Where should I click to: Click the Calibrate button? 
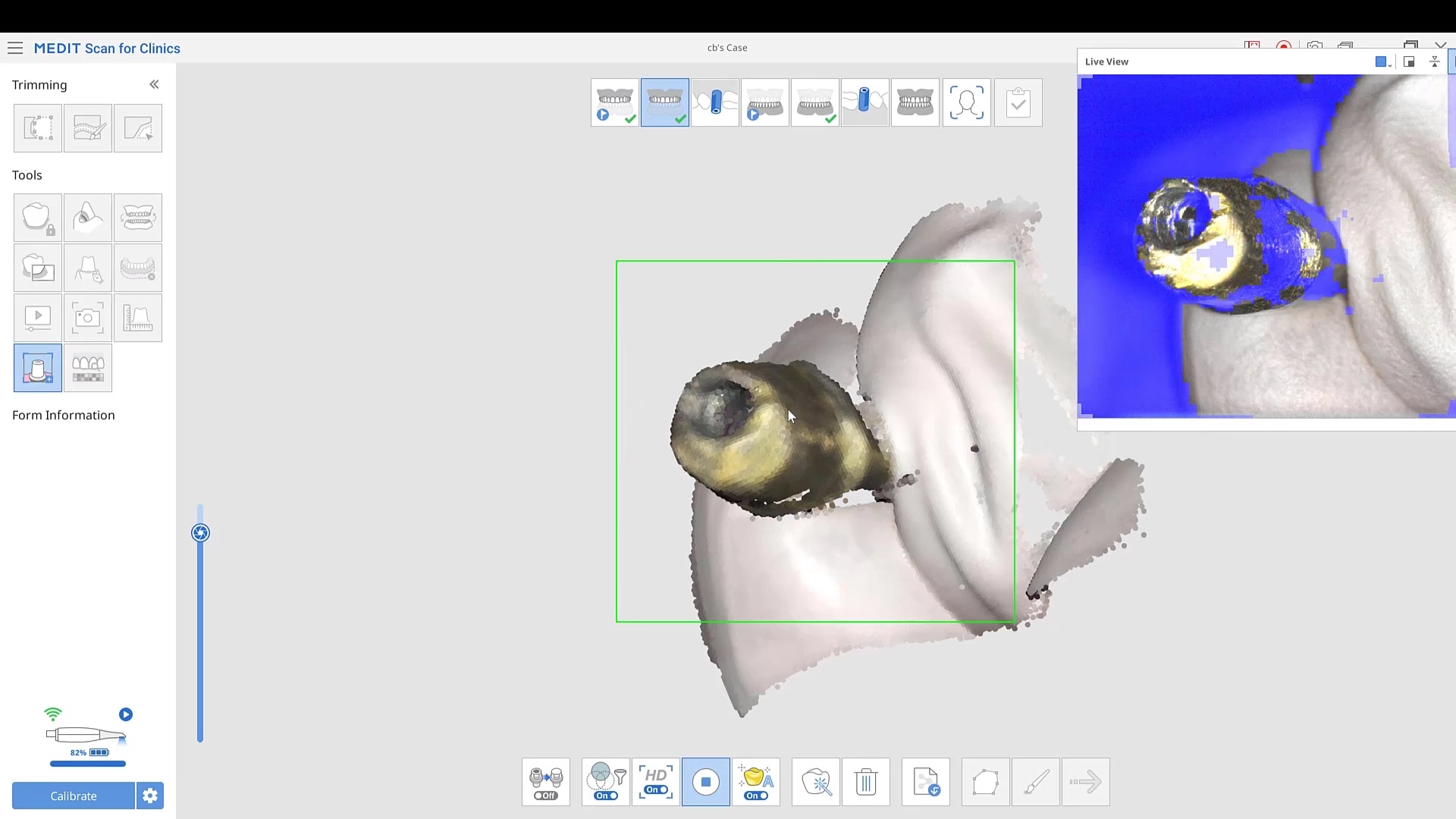(x=74, y=795)
